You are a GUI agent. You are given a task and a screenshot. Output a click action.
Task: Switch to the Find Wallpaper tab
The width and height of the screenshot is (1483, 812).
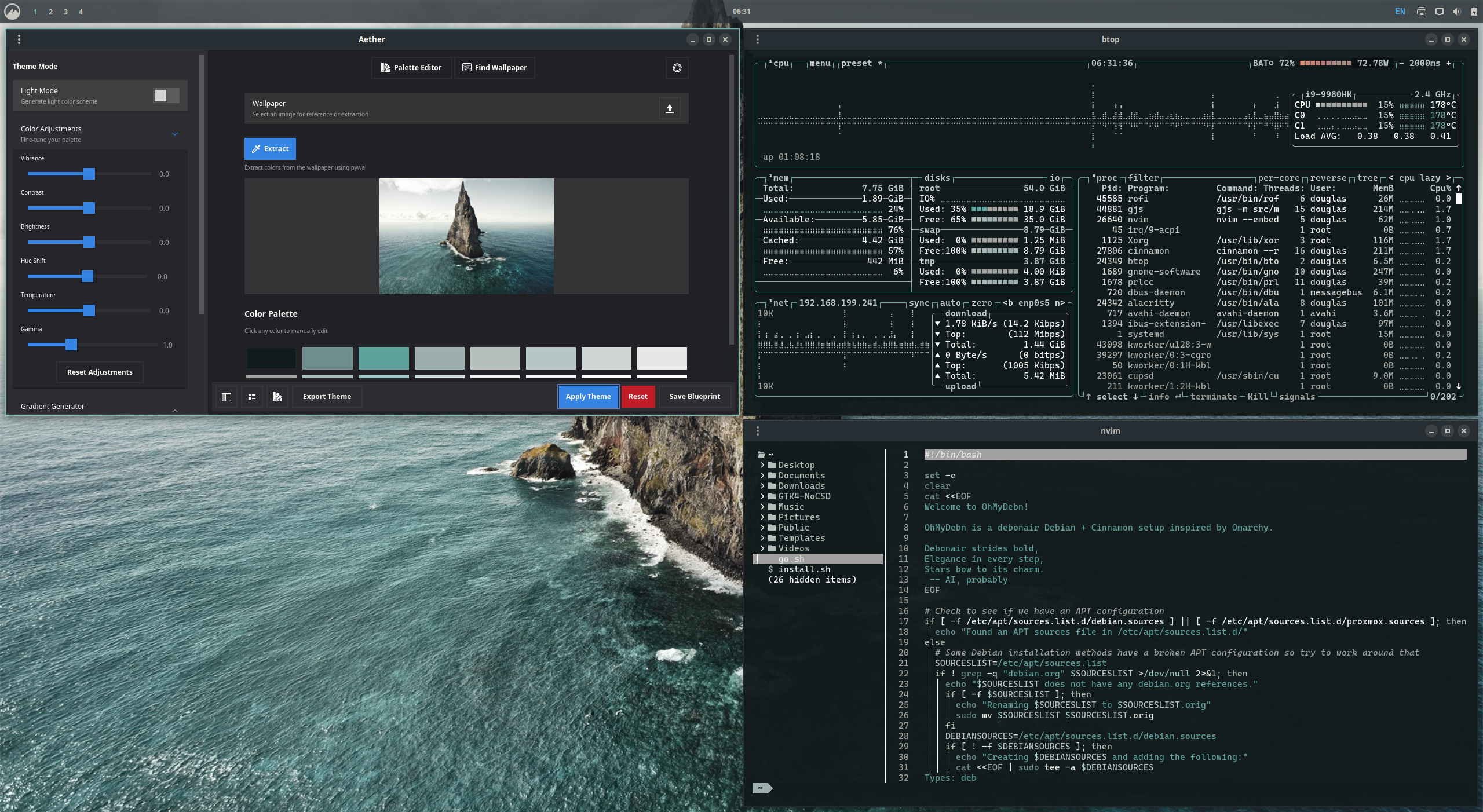click(494, 68)
